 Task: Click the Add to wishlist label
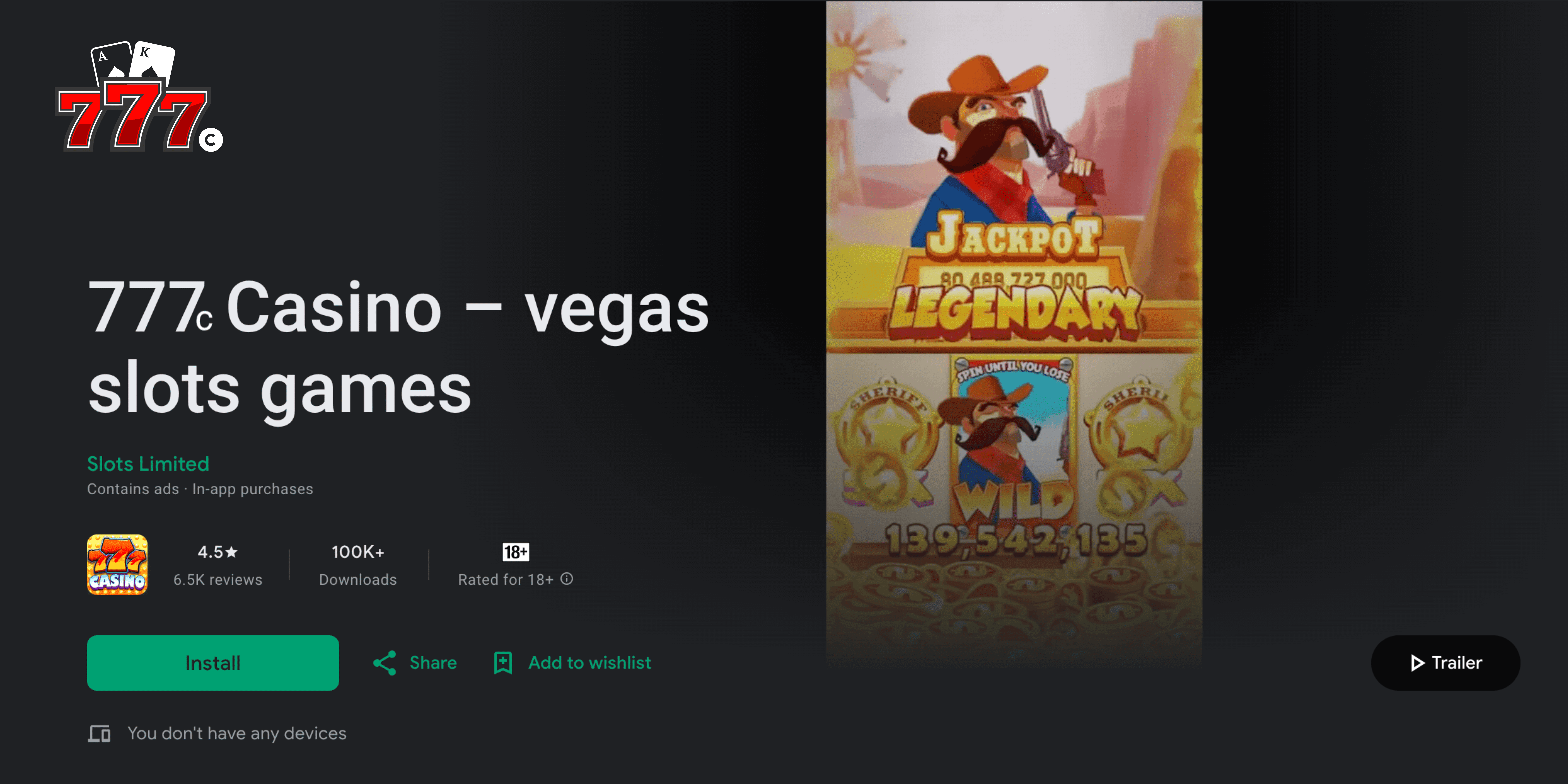pos(590,663)
